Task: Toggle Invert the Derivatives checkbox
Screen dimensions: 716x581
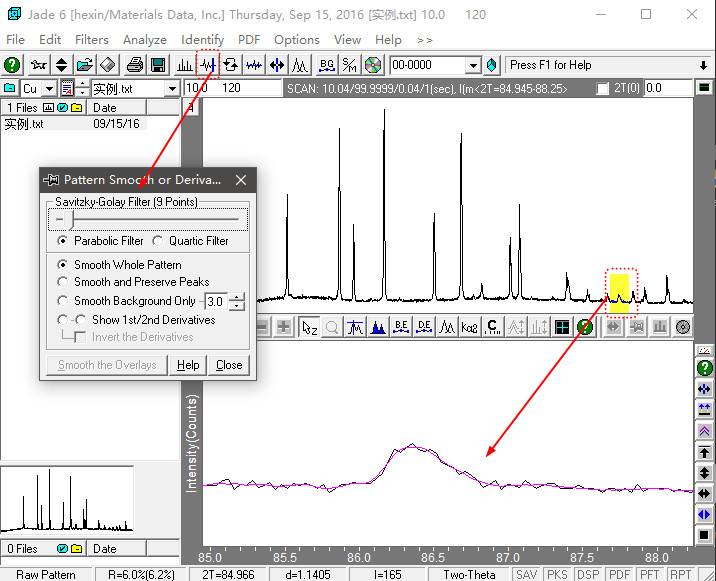Action: (79, 337)
